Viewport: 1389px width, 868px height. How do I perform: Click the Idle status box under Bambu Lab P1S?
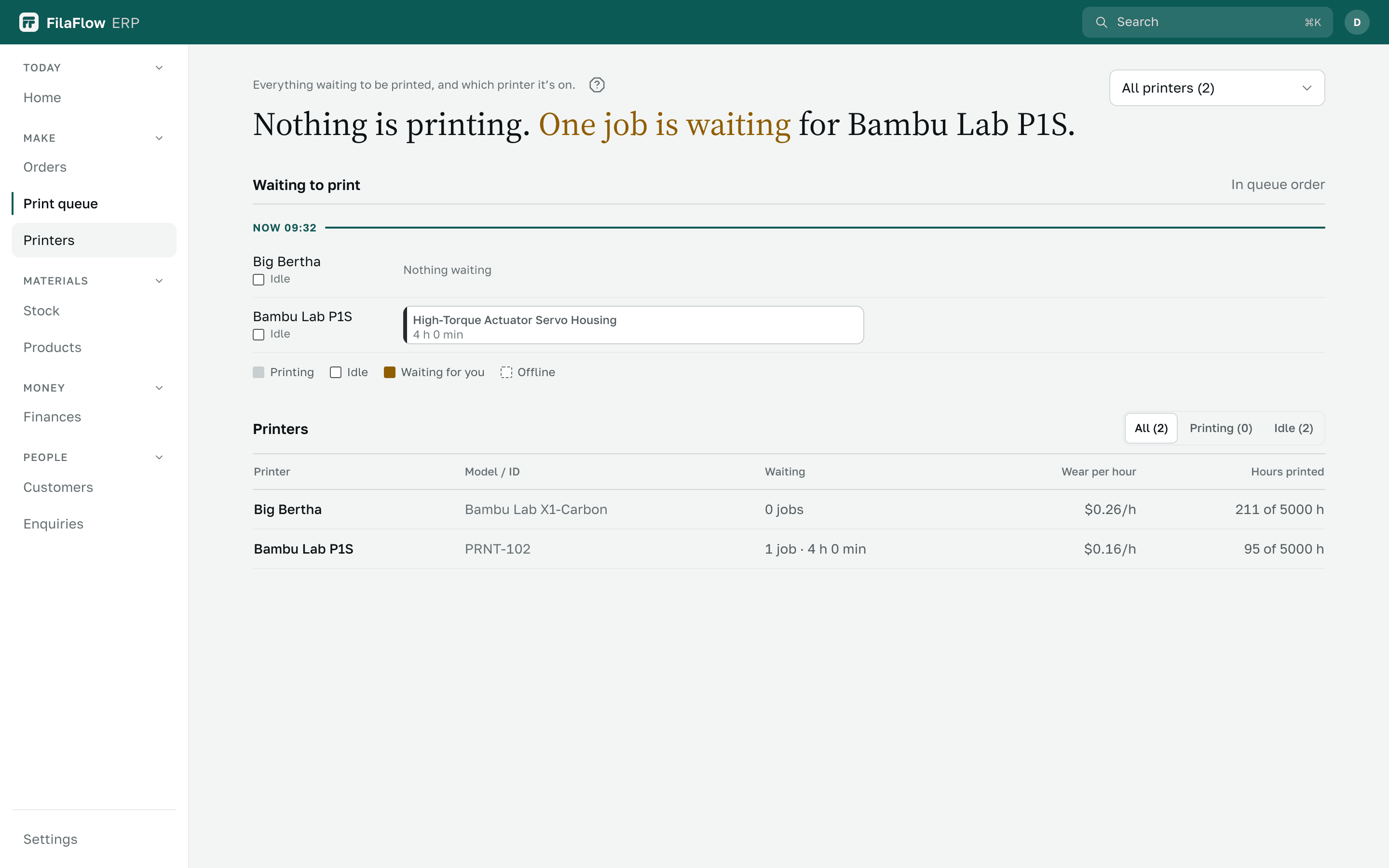click(259, 335)
